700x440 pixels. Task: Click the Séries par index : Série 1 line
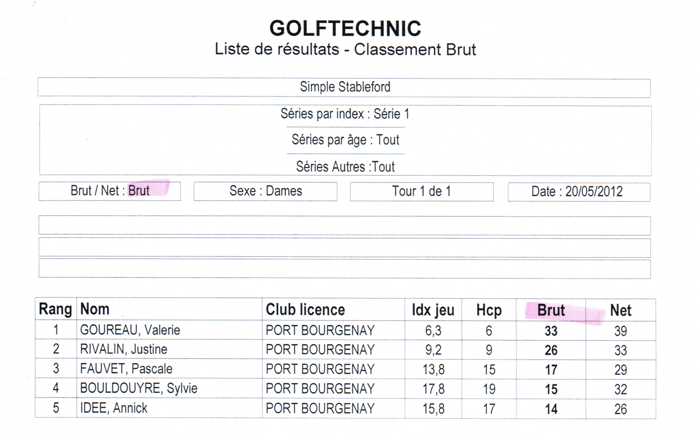pos(345,114)
